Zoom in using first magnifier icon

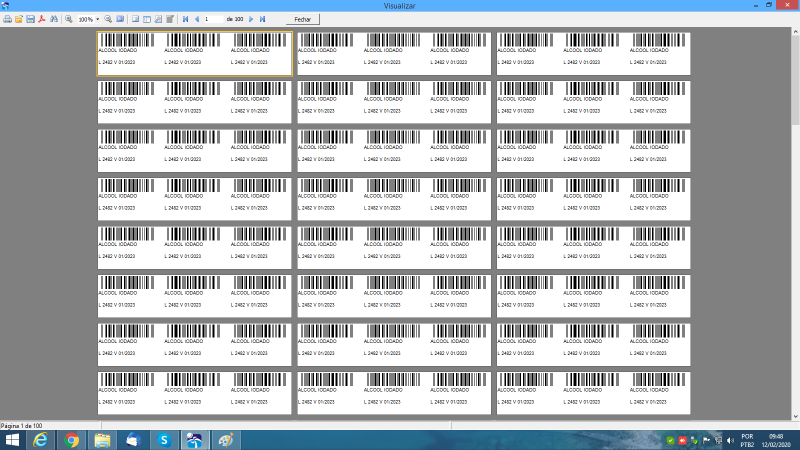69,19
